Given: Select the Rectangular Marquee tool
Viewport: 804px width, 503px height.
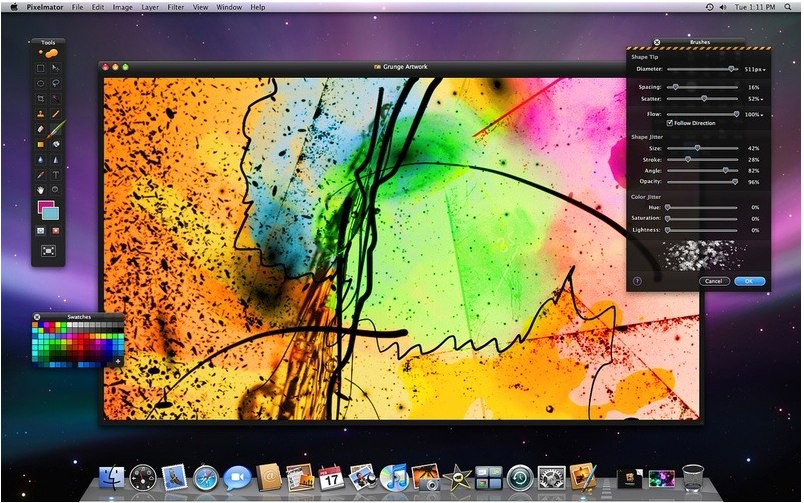Looking at the screenshot, I should pos(41,68).
